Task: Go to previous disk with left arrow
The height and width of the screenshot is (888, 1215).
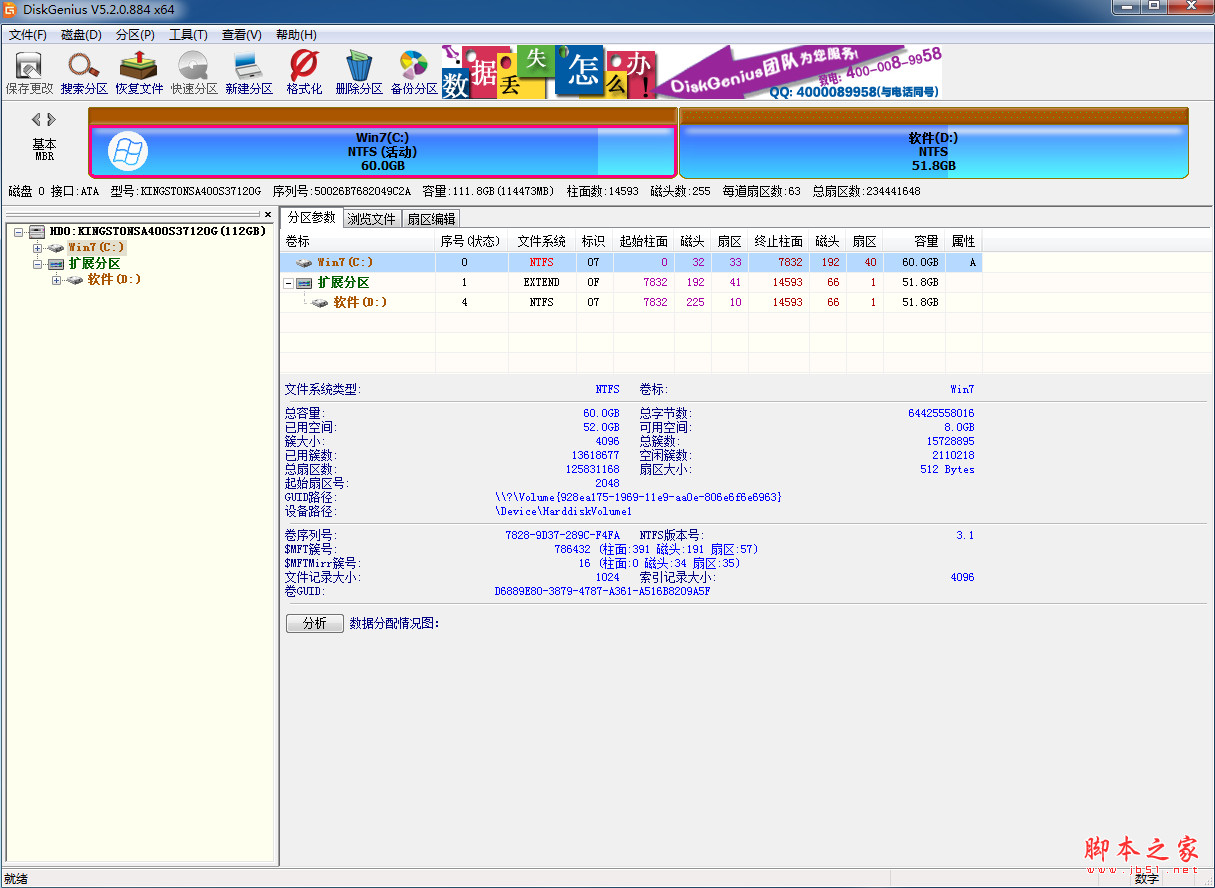Action: pos(36,120)
